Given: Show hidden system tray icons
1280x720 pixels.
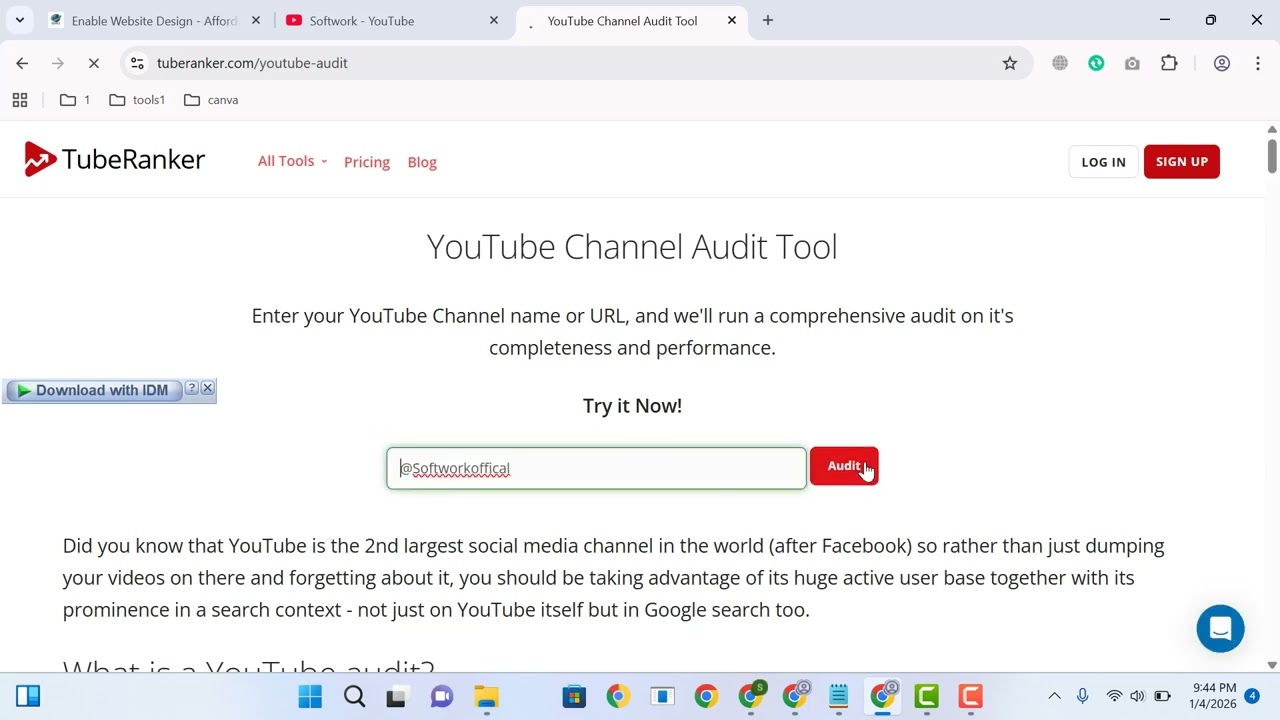Looking at the screenshot, I should [1054, 696].
